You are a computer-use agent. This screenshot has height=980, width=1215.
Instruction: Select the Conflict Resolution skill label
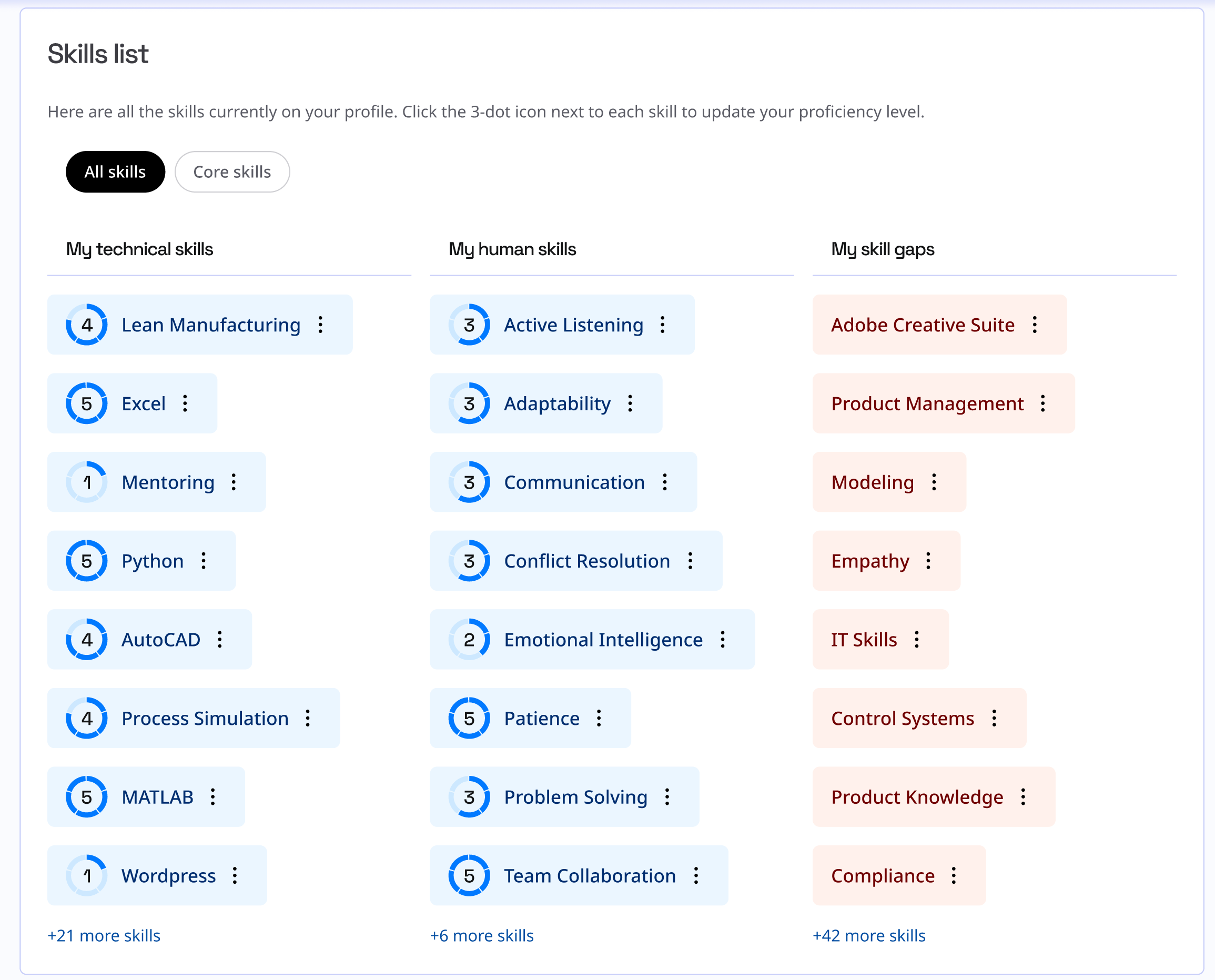pyautogui.click(x=588, y=561)
